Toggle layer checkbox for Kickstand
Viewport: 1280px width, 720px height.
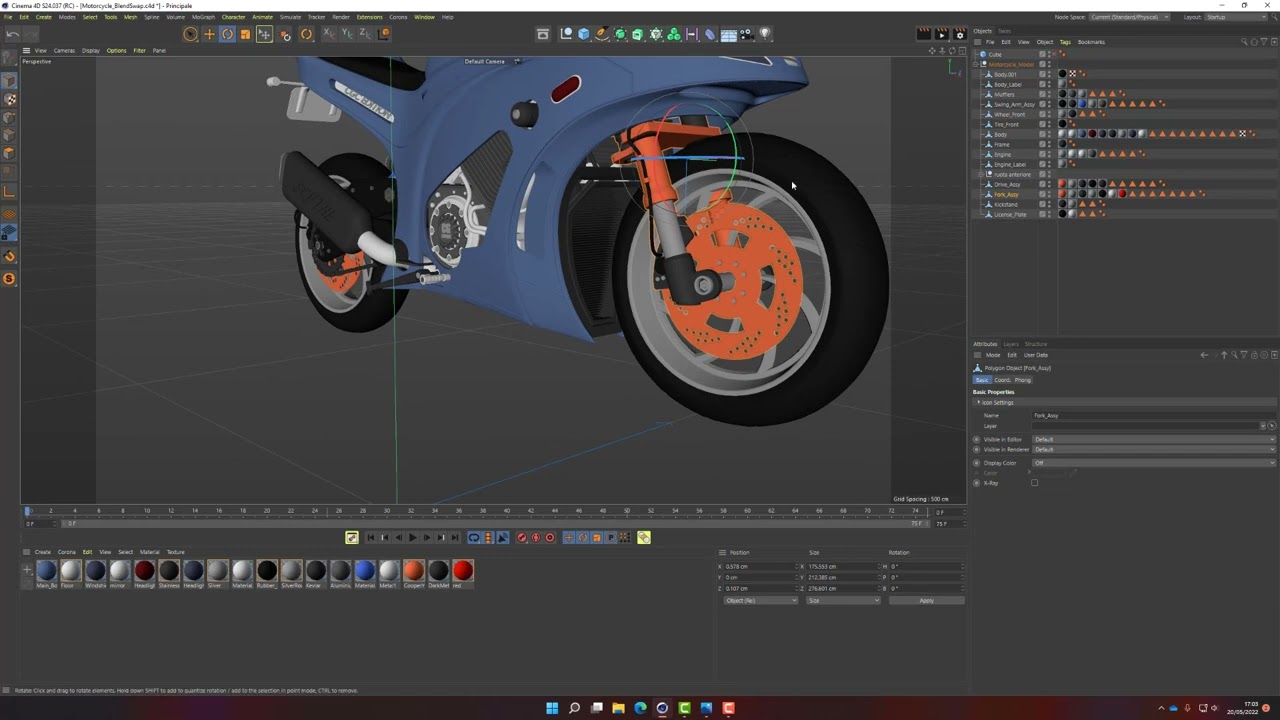tap(1042, 204)
